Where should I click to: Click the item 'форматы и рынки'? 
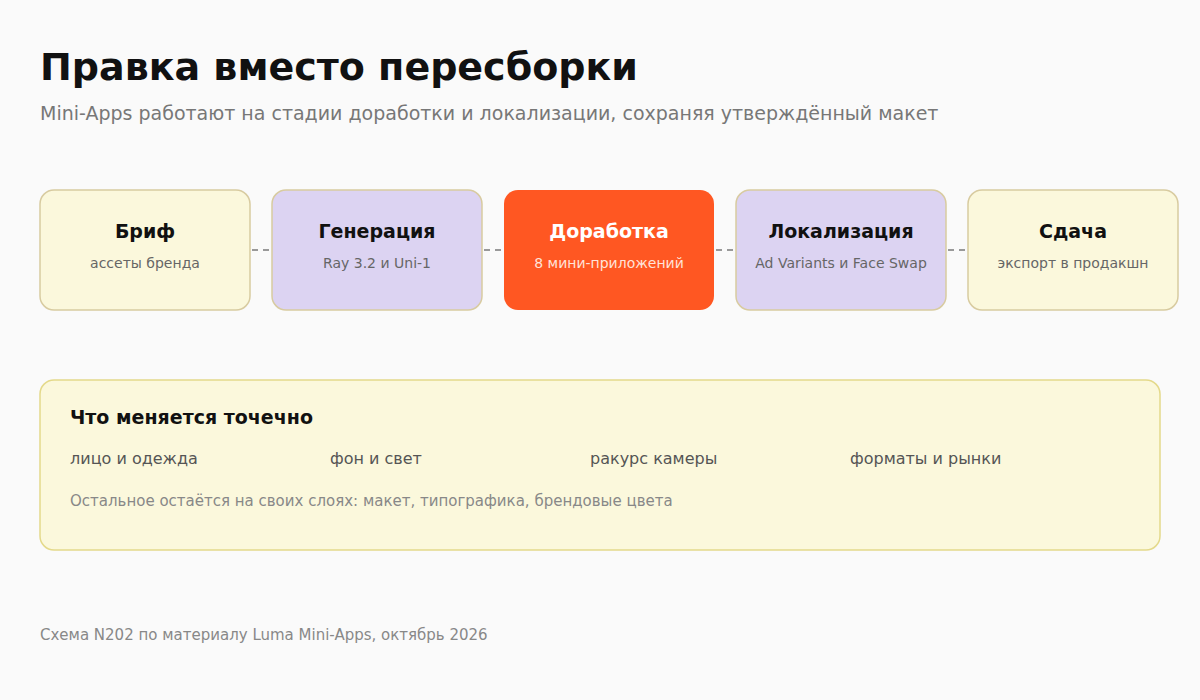click(925, 459)
